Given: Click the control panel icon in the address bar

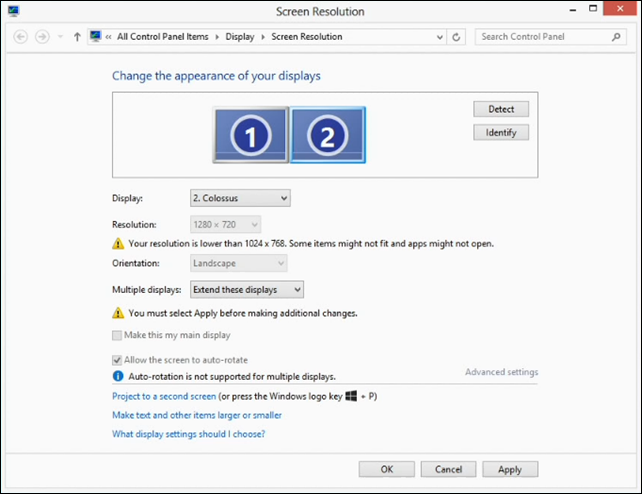Looking at the screenshot, I should click(95, 36).
